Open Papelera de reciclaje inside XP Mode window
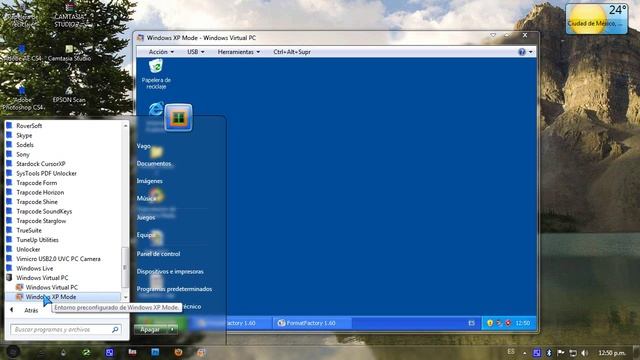This screenshot has width=640, height=360. [156, 74]
